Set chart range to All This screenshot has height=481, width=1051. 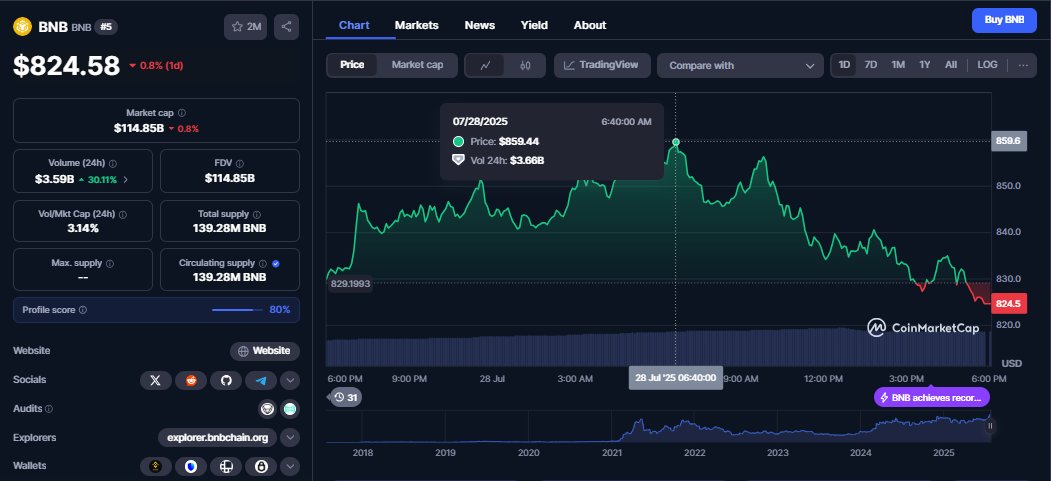tap(950, 65)
